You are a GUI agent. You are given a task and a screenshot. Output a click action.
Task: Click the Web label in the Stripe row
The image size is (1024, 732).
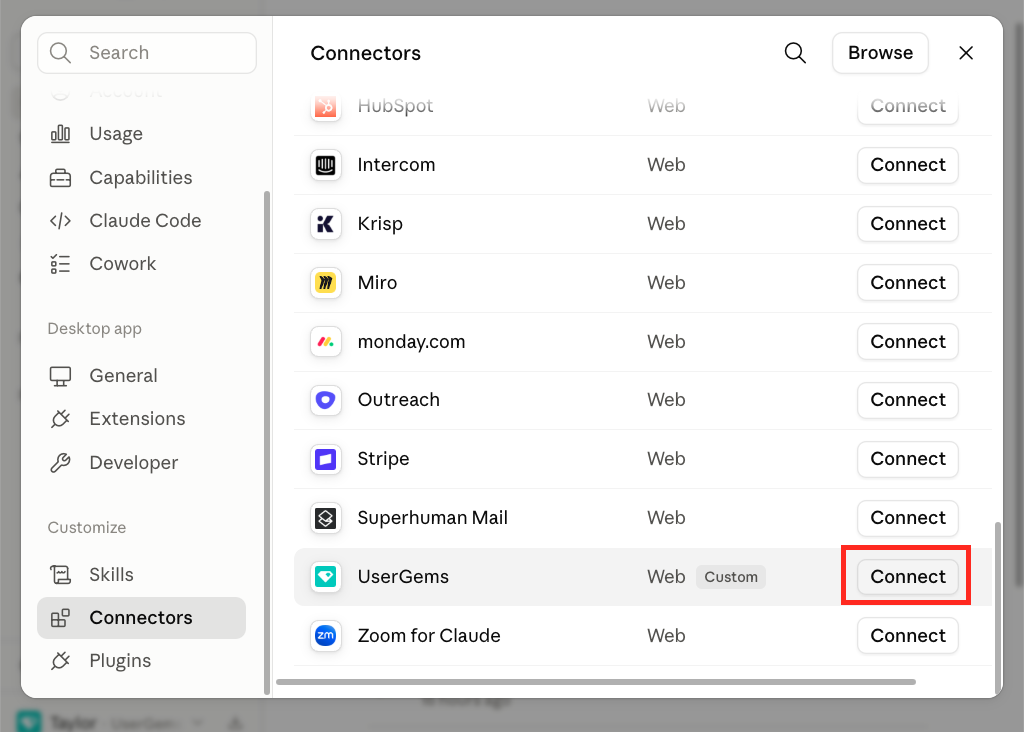(666, 459)
